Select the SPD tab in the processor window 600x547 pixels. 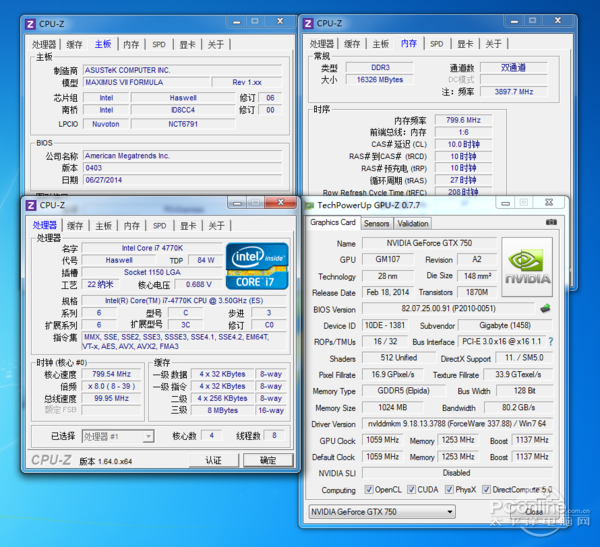coord(159,226)
